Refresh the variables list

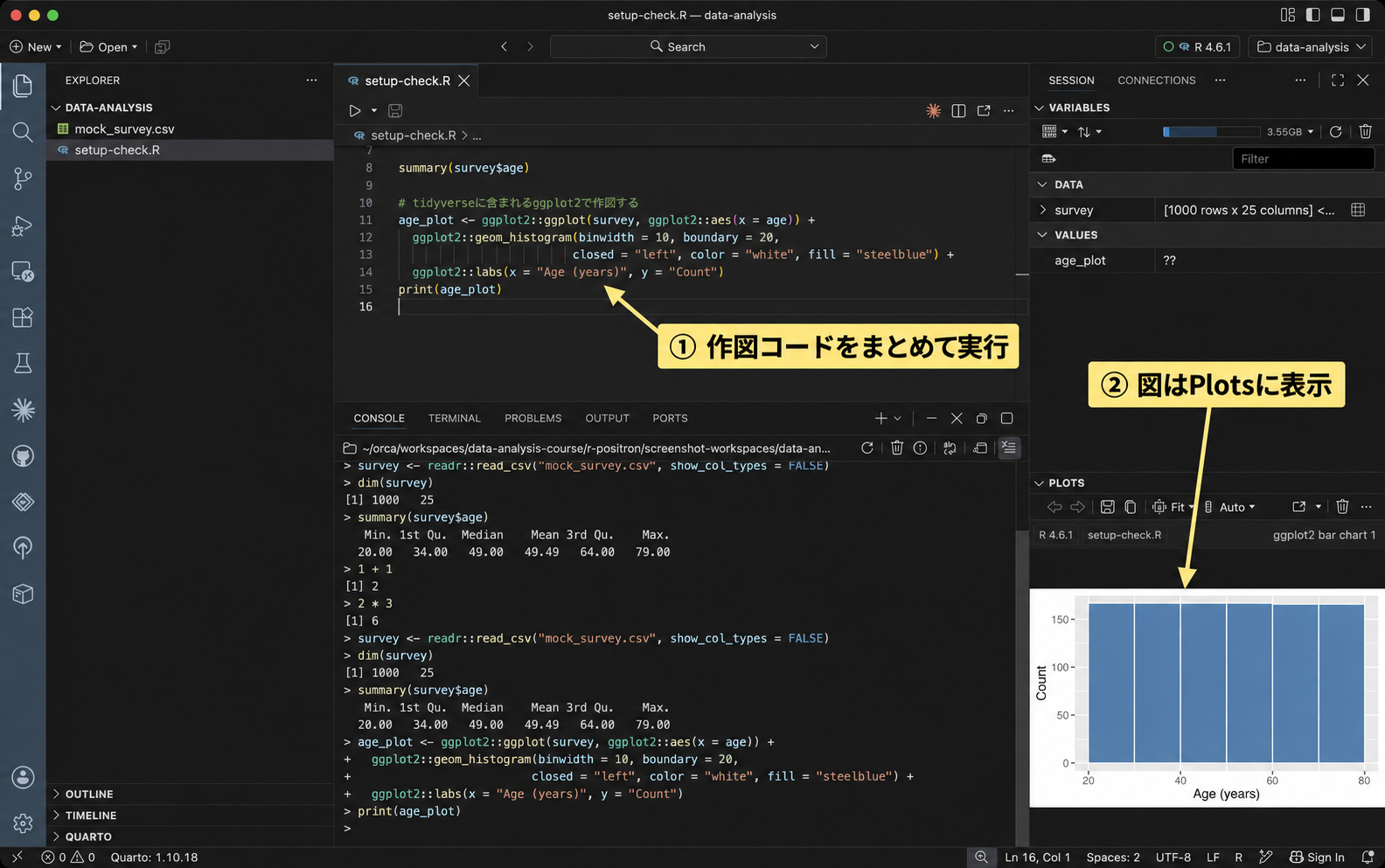click(1335, 132)
